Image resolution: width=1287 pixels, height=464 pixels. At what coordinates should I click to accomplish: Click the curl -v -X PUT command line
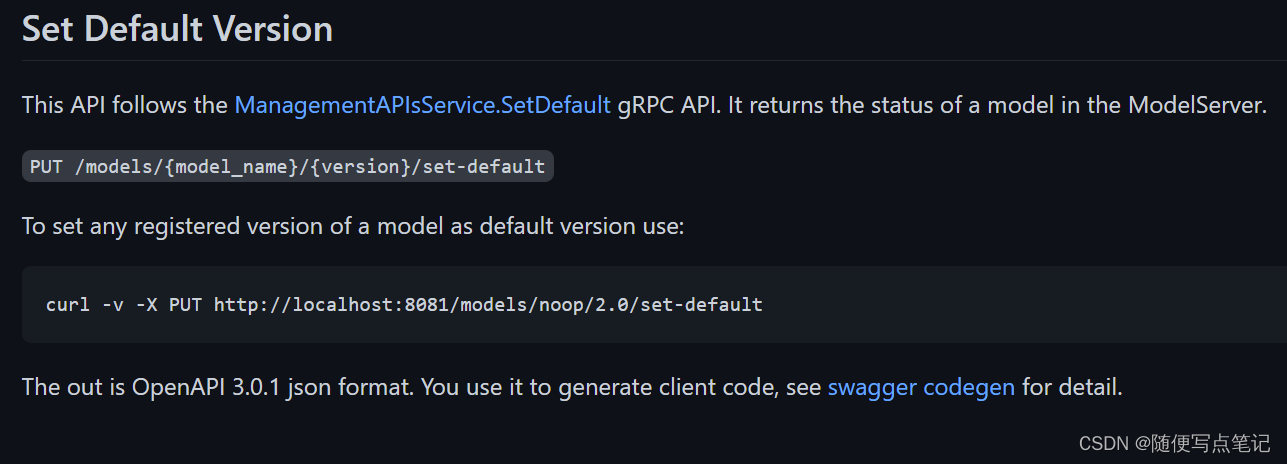[404, 304]
